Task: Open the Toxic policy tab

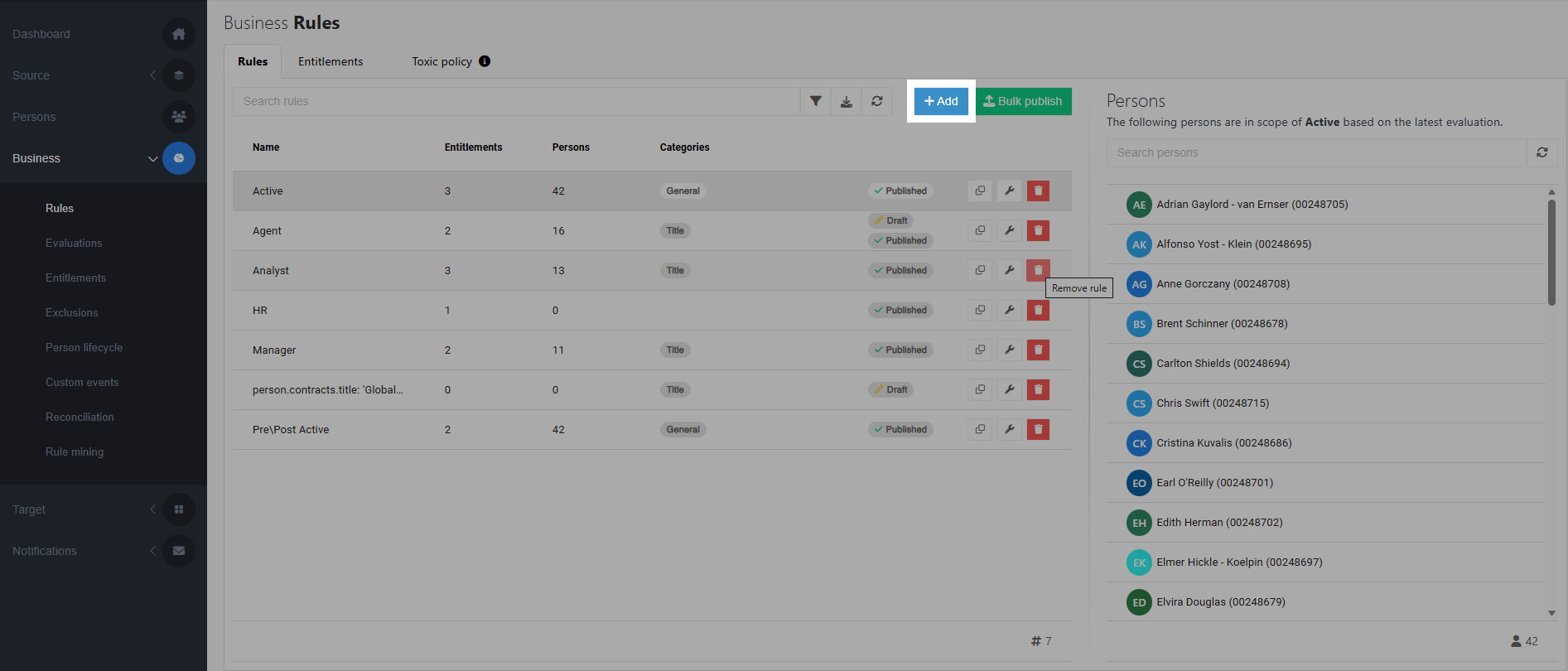Action: (x=442, y=61)
